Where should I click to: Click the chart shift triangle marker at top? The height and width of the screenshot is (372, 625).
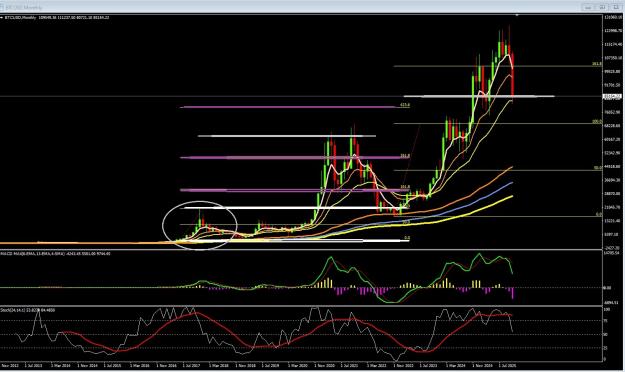pos(517,15)
